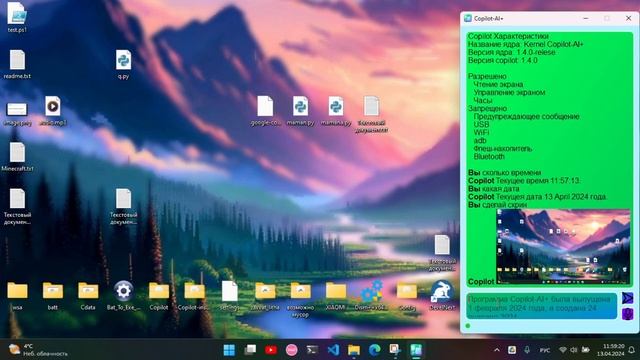Click the 'adb' entry in the list
This screenshot has width=640, height=360.
480,140
